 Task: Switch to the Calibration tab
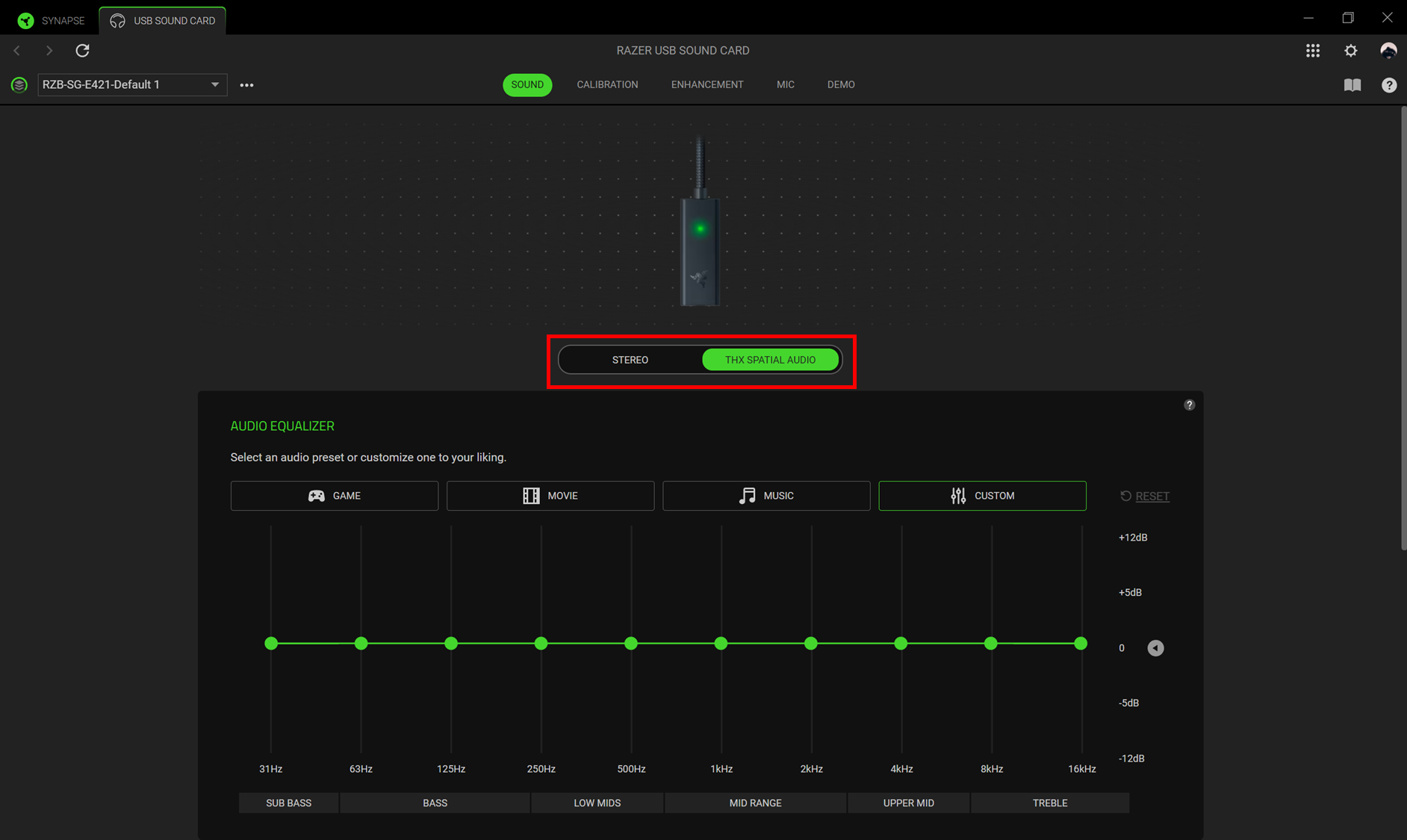coord(606,84)
